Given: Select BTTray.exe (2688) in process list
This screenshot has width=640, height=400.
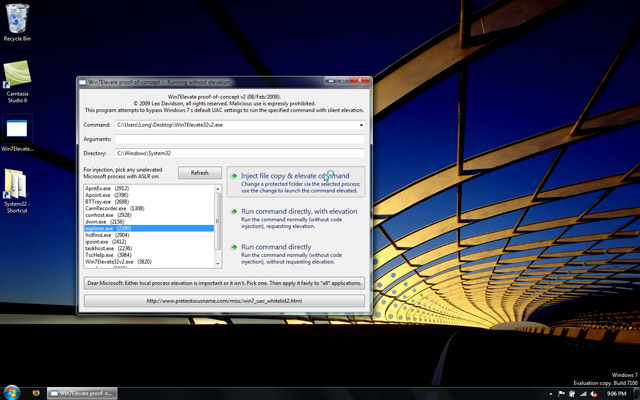Looking at the screenshot, I should [x=149, y=202].
